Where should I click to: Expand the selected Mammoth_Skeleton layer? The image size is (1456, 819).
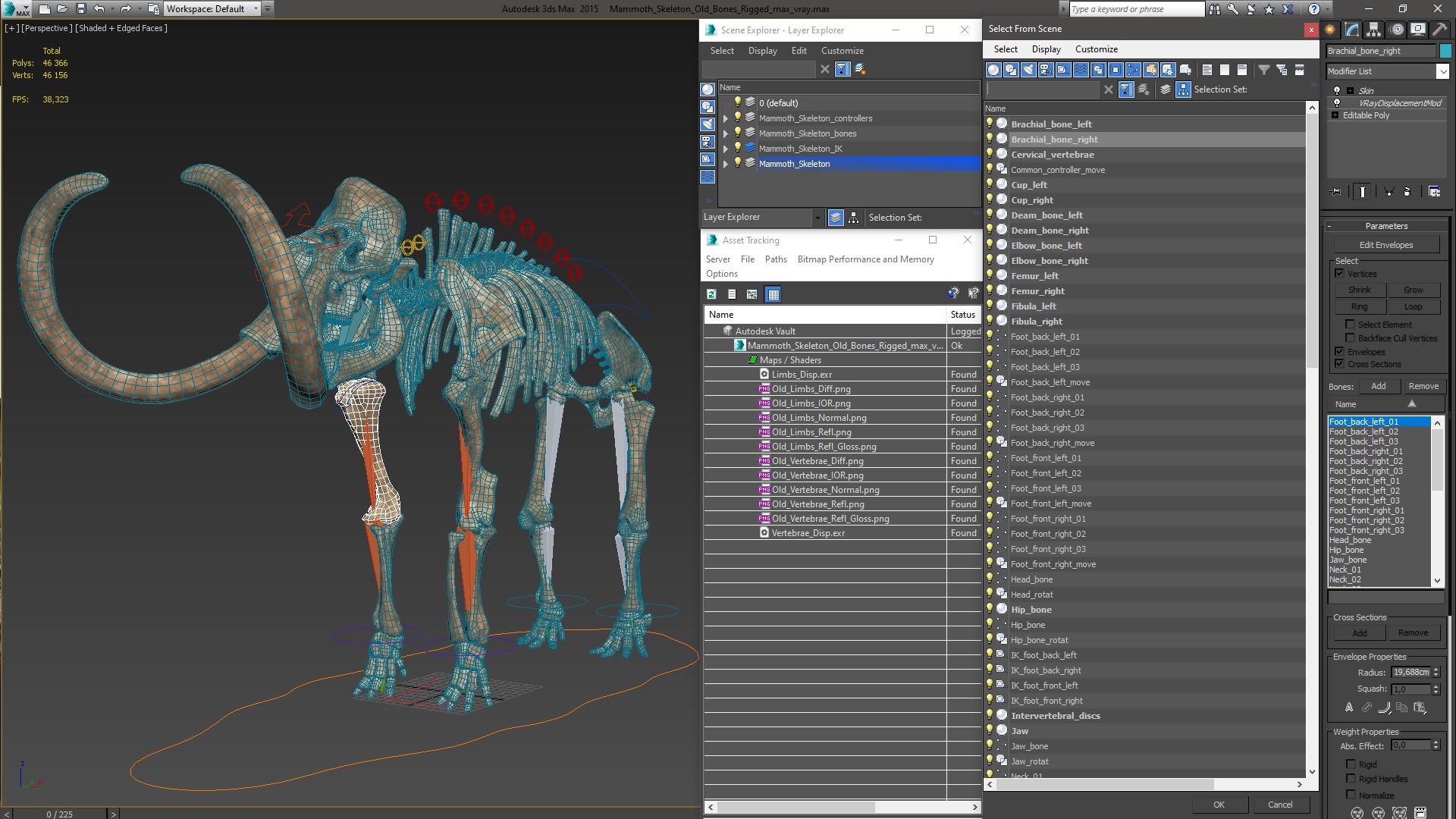pos(726,164)
